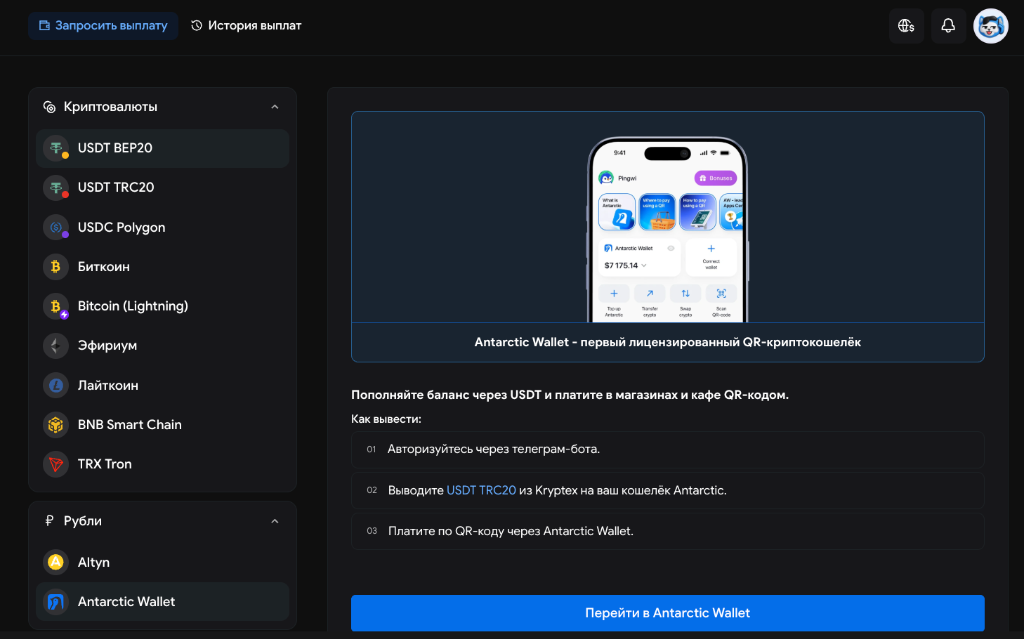Click the Криптовалюты section title
Screen dimensions: 1024x639
point(110,106)
